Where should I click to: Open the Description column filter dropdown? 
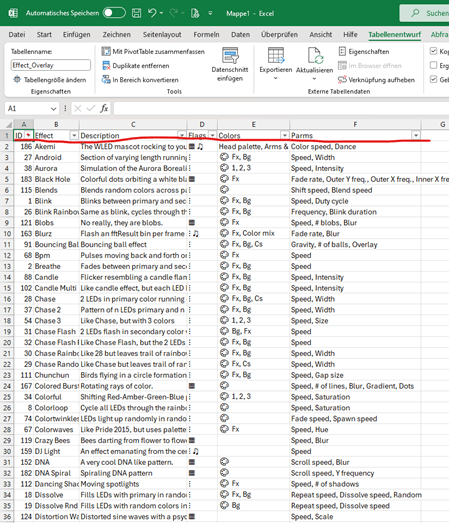coord(182,135)
